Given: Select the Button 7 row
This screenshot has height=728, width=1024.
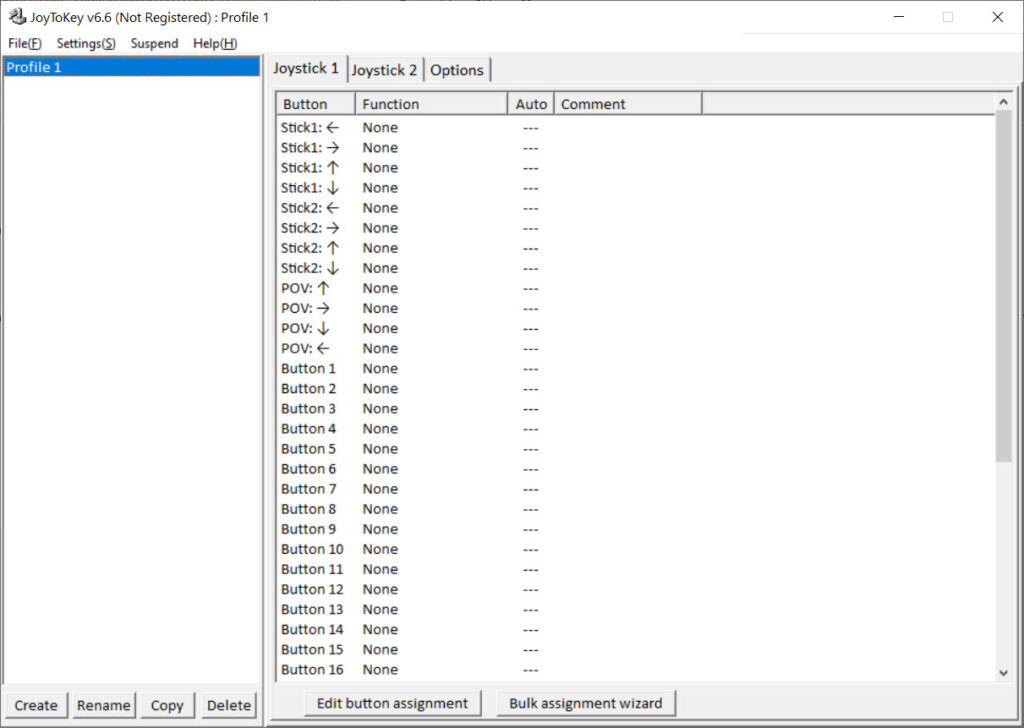Looking at the screenshot, I should (x=635, y=489).
